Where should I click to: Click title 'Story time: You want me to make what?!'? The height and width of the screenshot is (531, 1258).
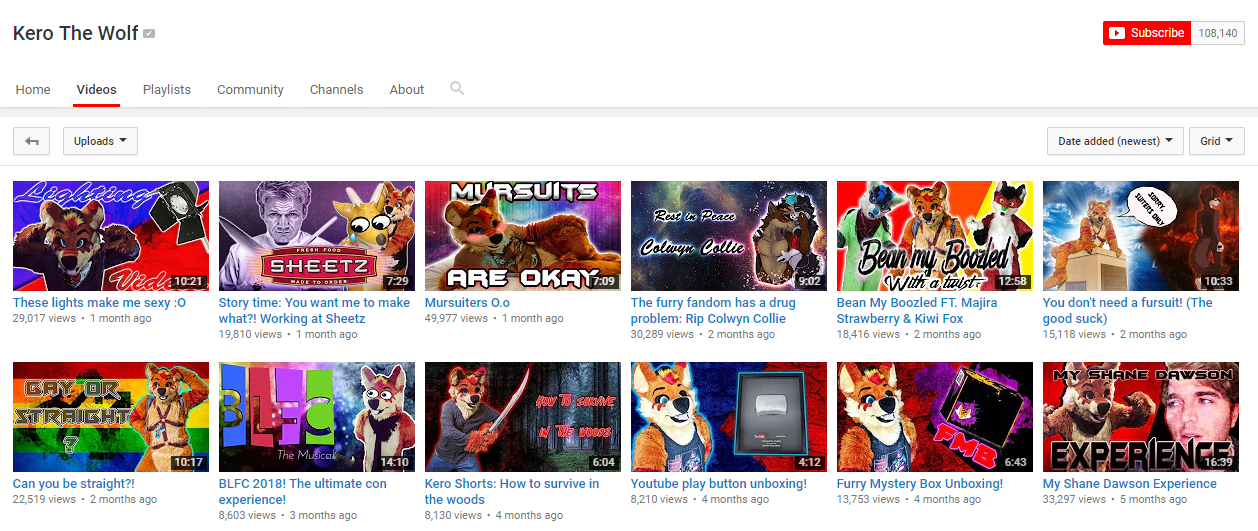(x=314, y=311)
